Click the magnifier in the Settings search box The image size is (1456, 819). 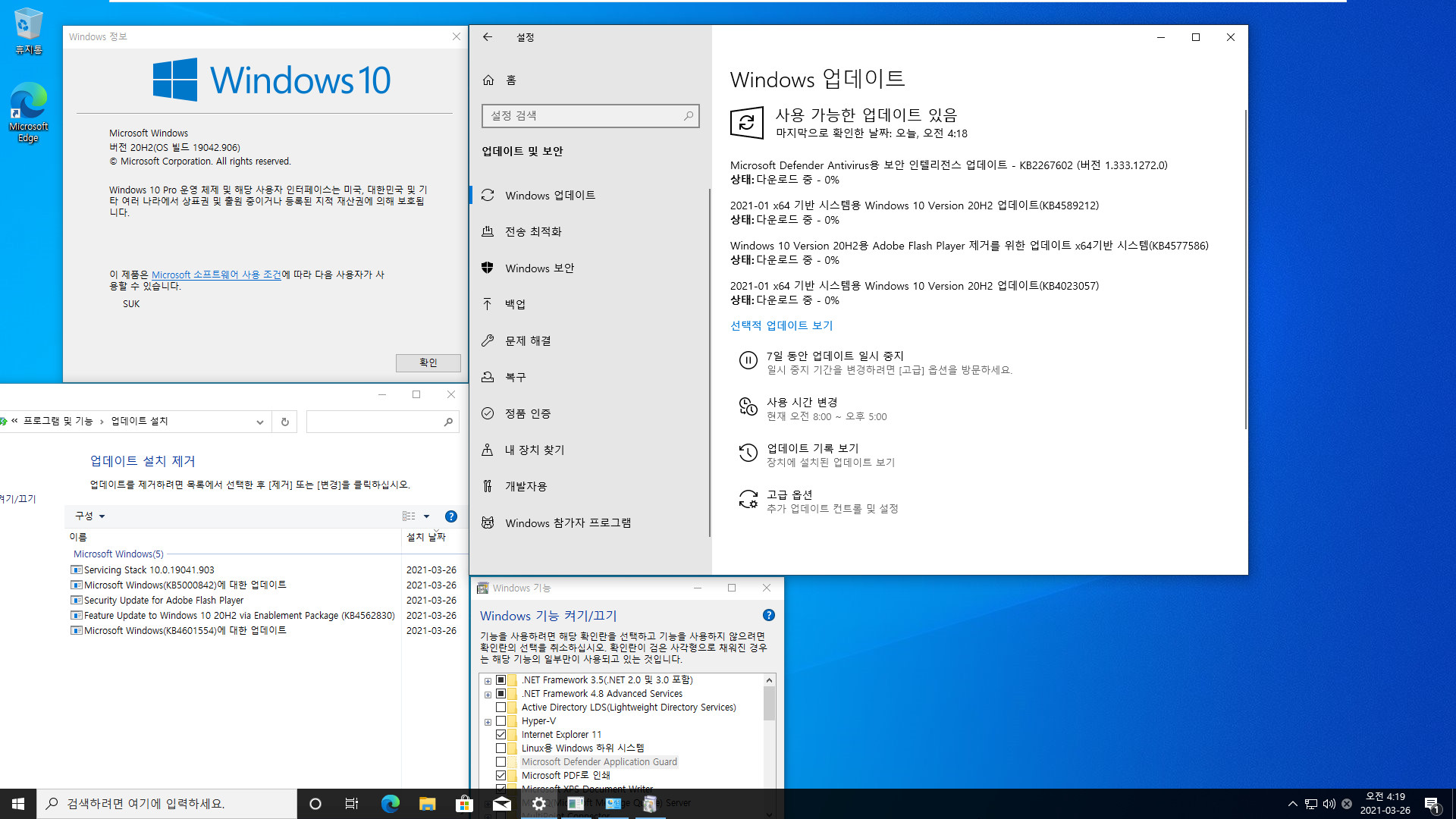688,116
